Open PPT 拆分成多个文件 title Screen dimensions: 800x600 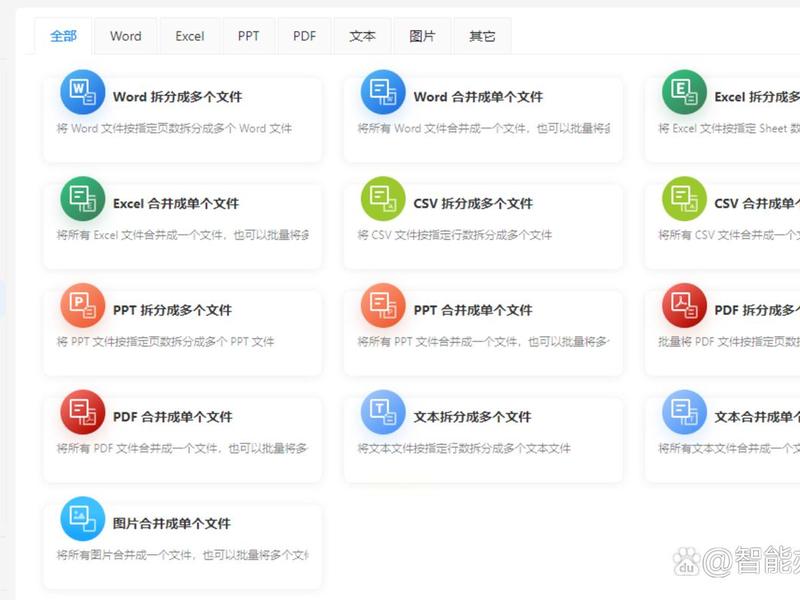[172, 310]
